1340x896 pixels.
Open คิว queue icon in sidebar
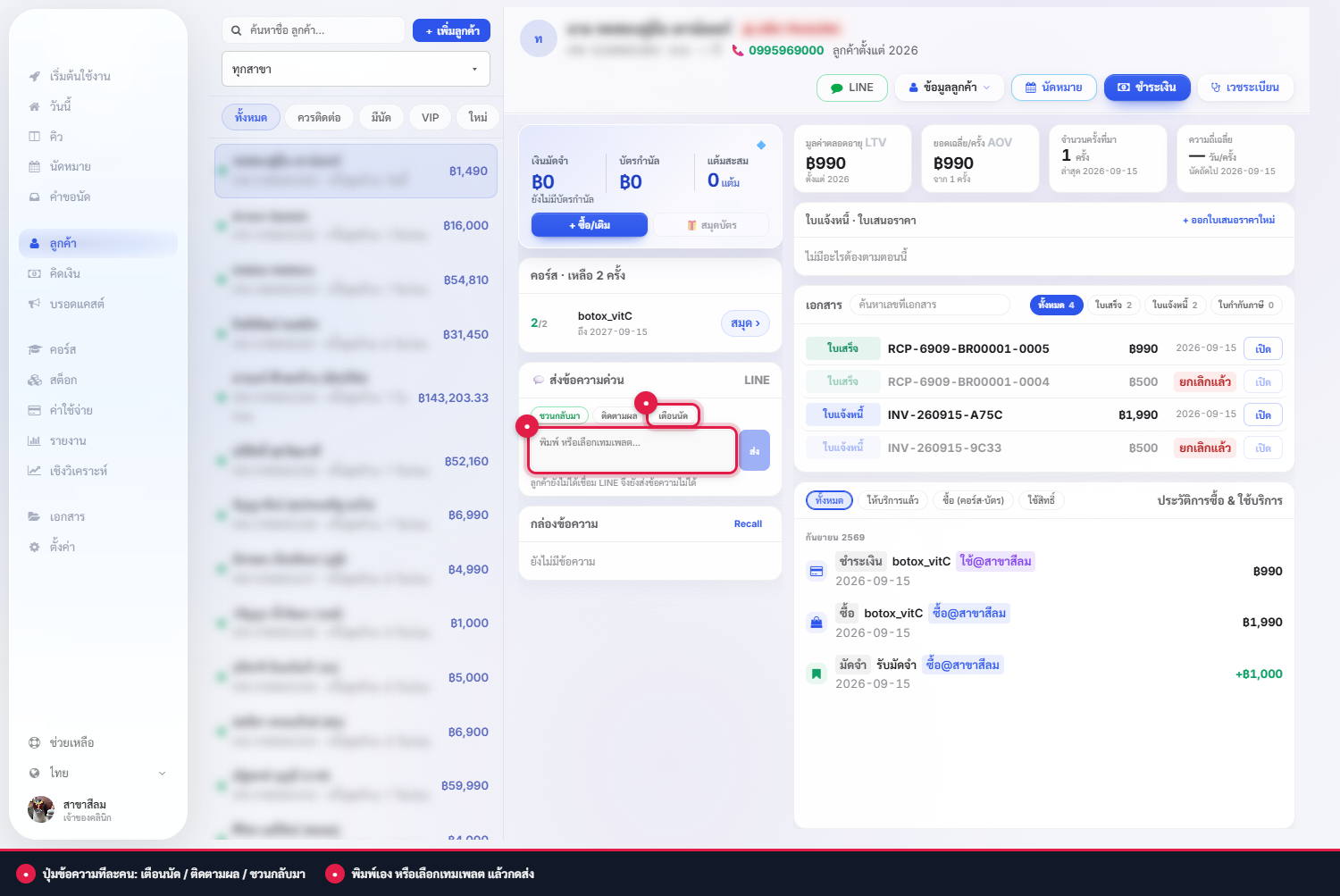34,137
